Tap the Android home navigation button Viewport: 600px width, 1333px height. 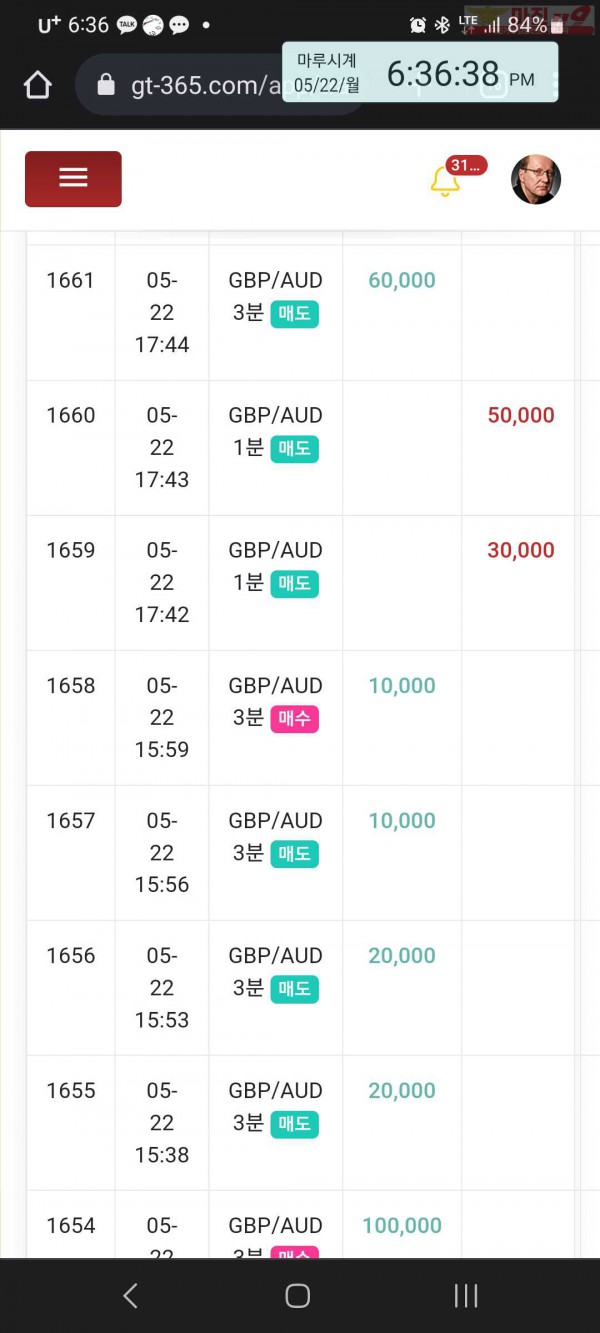(297, 1296)
